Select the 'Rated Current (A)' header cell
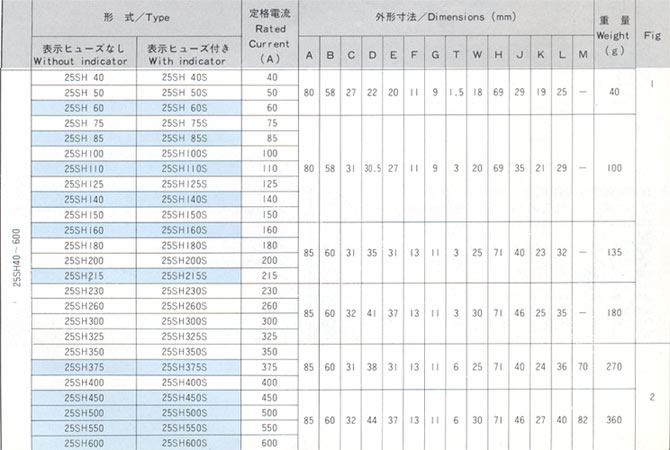Viewport: 670px width, 450px height. pyautogui.click(x=270, y=34)
